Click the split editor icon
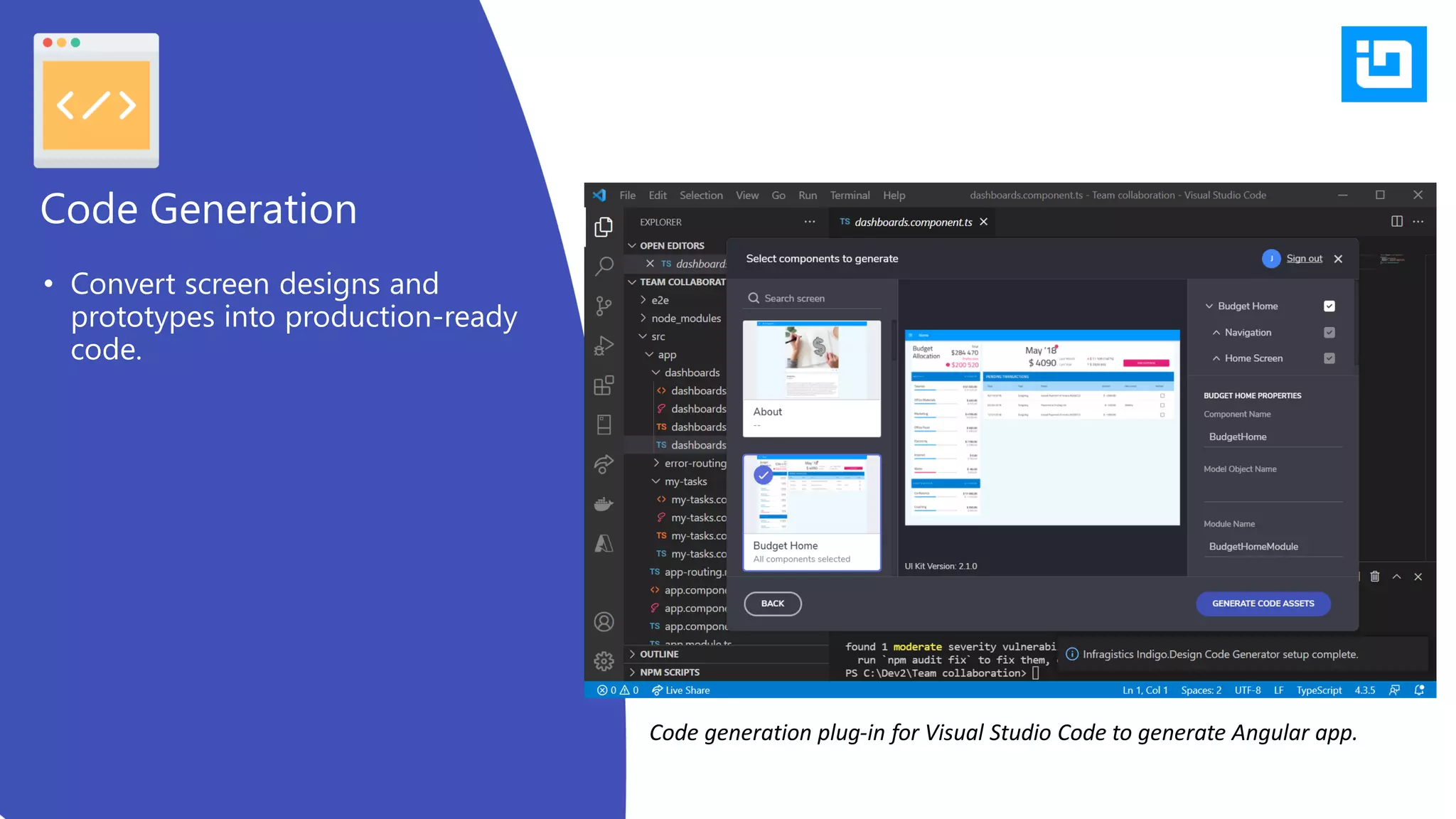 1397,222
